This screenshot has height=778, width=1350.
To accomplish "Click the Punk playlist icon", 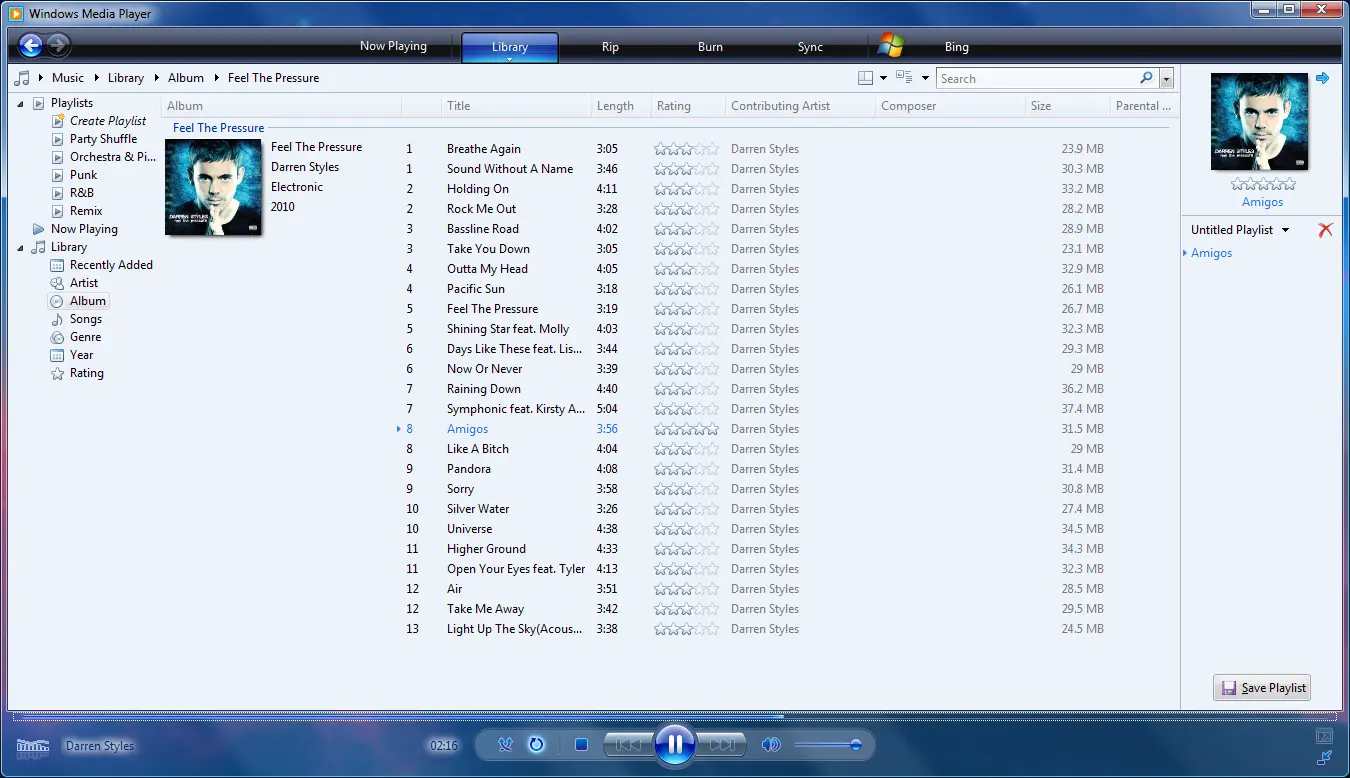I will pyautogui.click(x=59, y=175).
